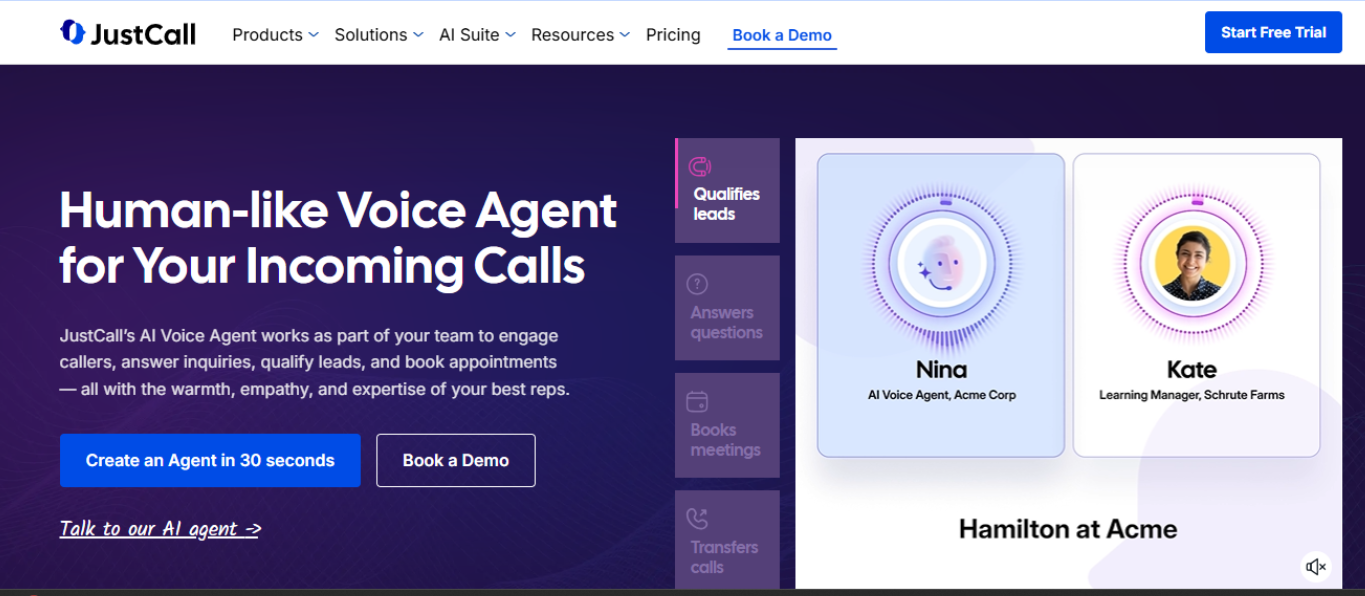The height and width of the screenshot is (596, 1365).
Task: Expand the AI Suite dropdown
Action: pyautogui.click(x=477, y=35)
